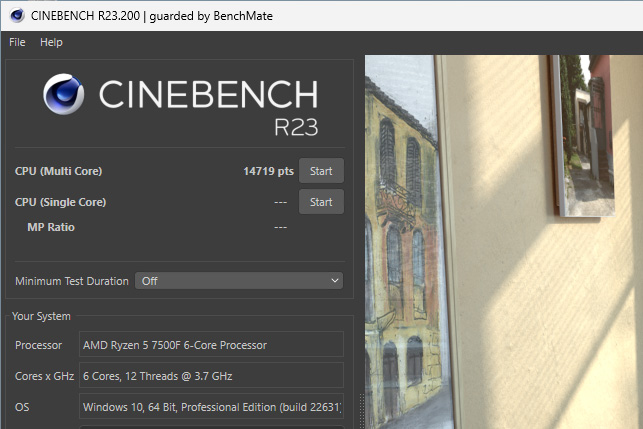Click the CPU (Single Core) label
The height and width of the screenshot is (429, 643).
point(60,202)
